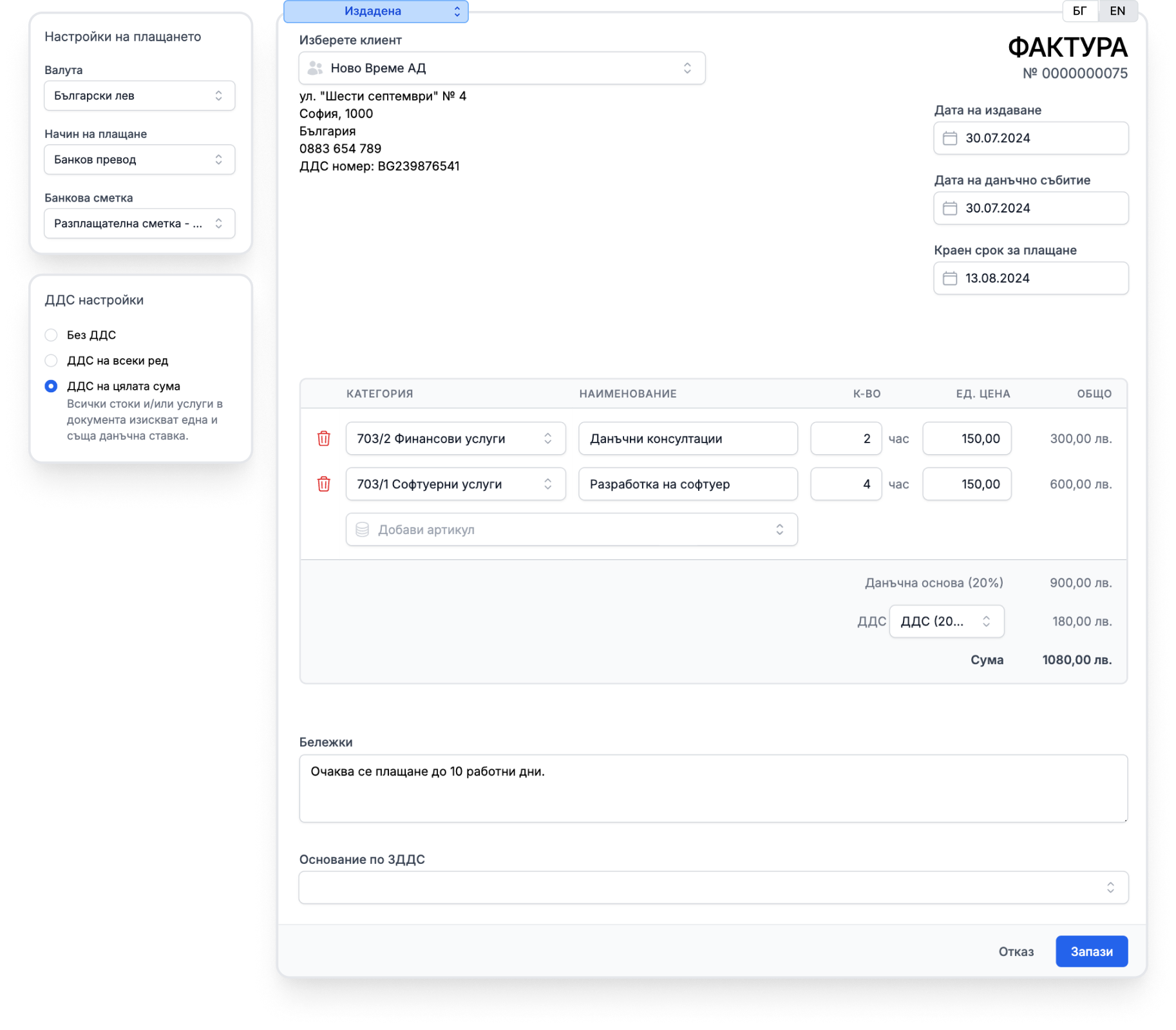Select the ДДС на всеки ред option
Image resolution: width=1176 pixels, height=1030 pixels.
51,361
